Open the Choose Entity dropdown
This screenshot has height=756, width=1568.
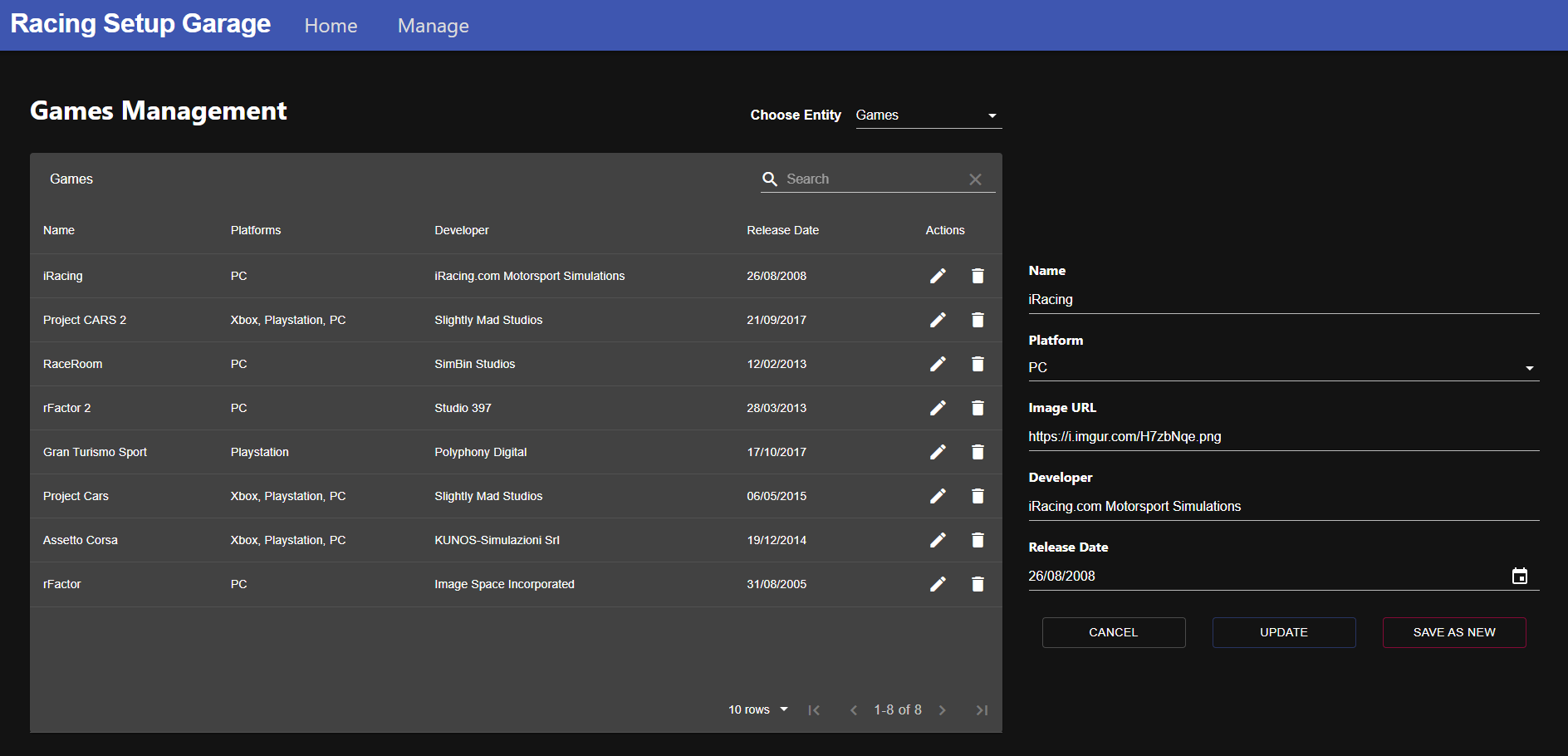pyautogui.click(x=929, y=115)
